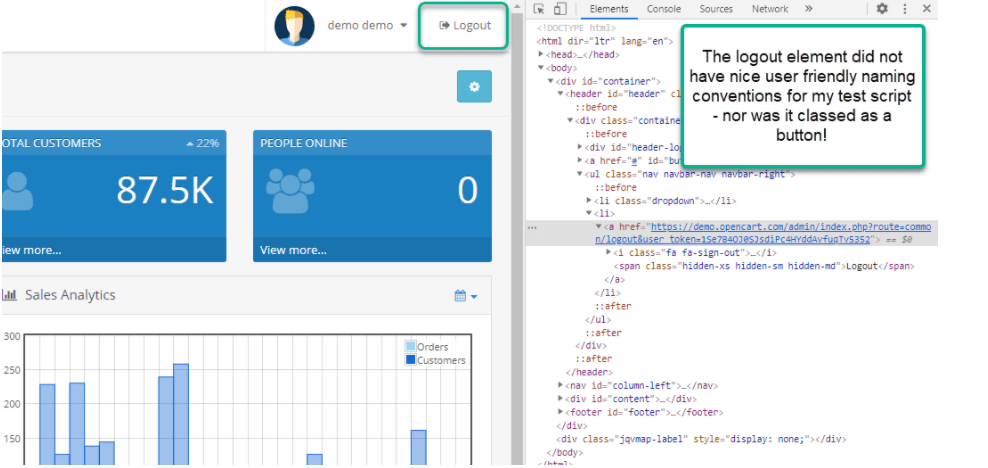
Task: Click the user avatar picture
Action: [x=295, y=26]
